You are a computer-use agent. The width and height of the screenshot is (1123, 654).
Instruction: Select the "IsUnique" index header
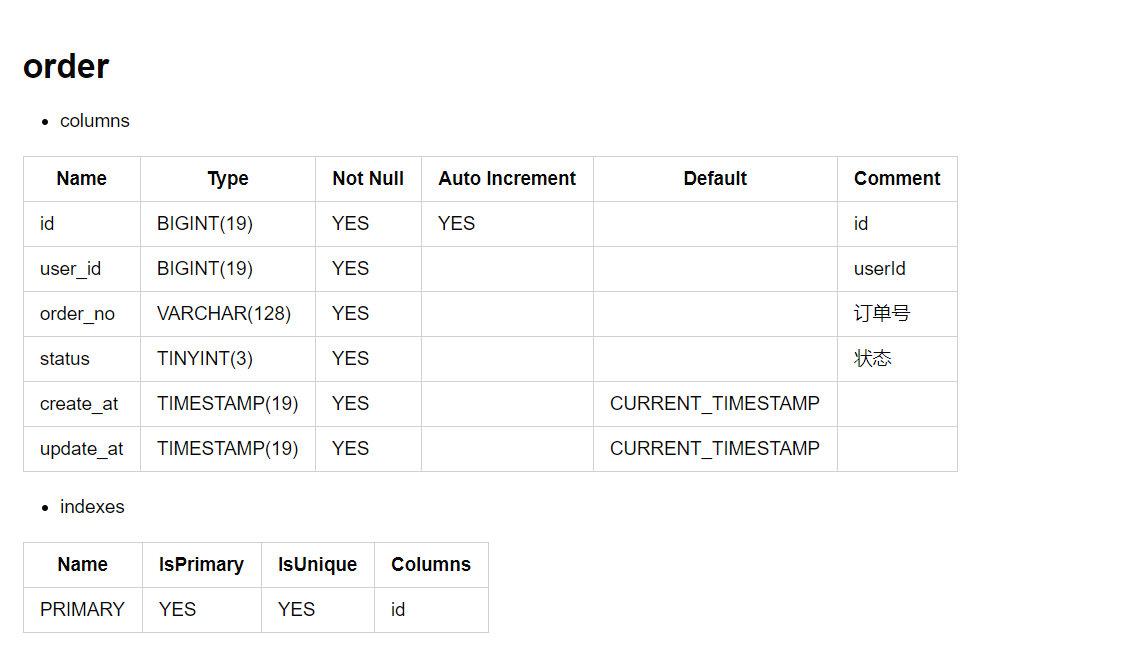point(317,565)
